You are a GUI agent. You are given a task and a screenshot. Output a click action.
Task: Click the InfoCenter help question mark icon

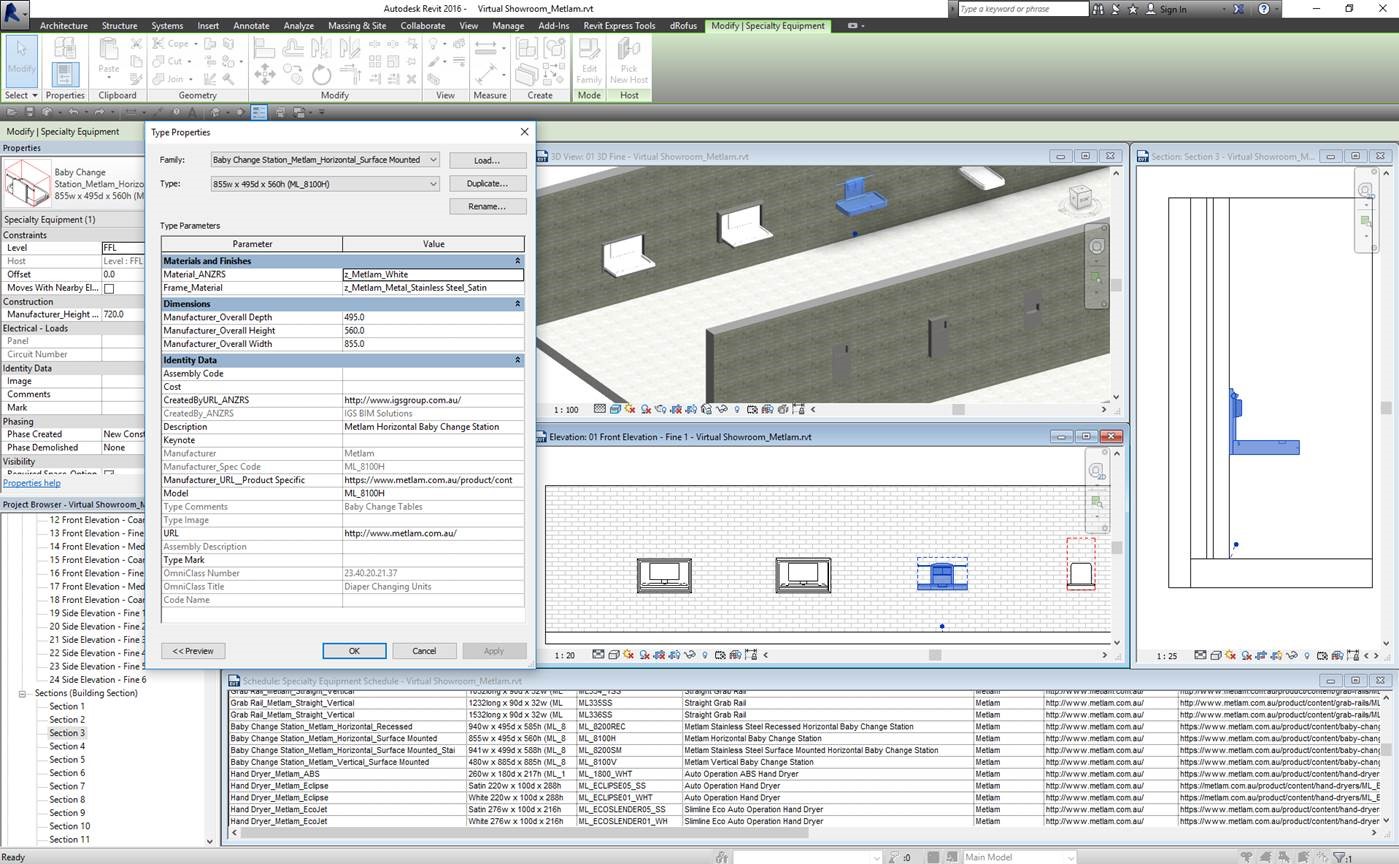click(x=1263, y=9)
